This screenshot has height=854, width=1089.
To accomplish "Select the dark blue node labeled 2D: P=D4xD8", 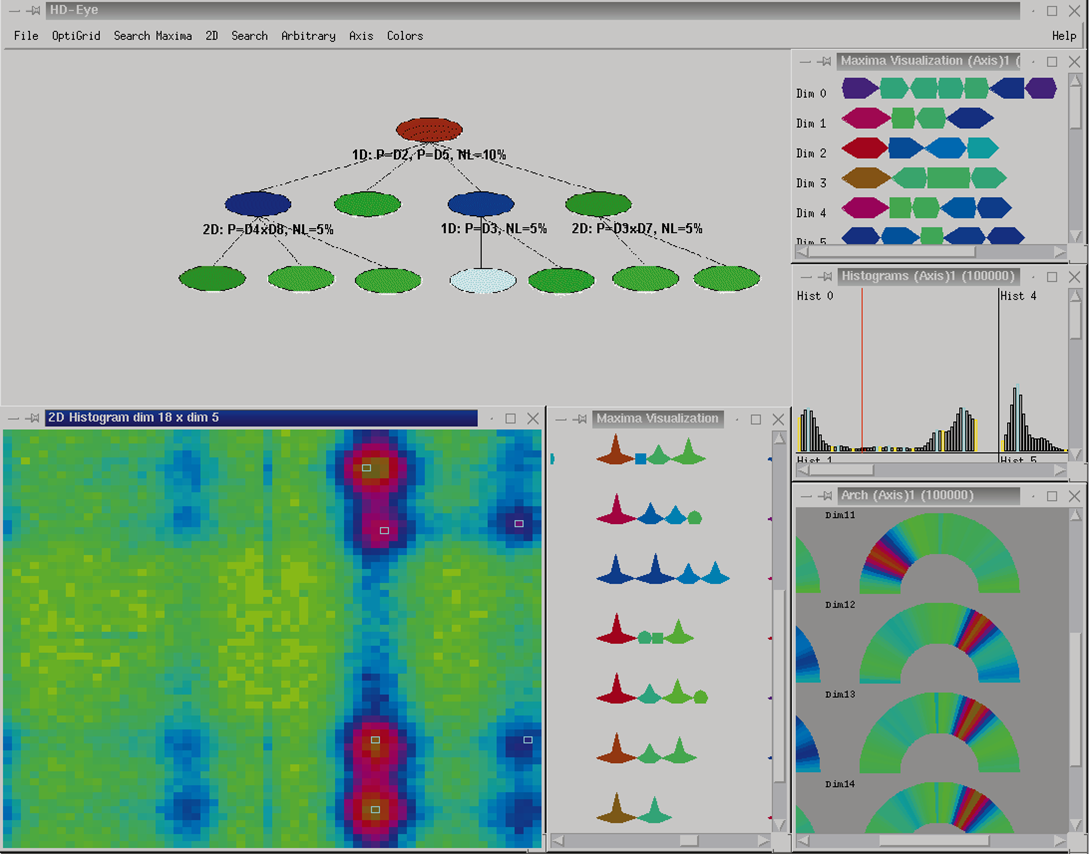I will pos(258,204).
